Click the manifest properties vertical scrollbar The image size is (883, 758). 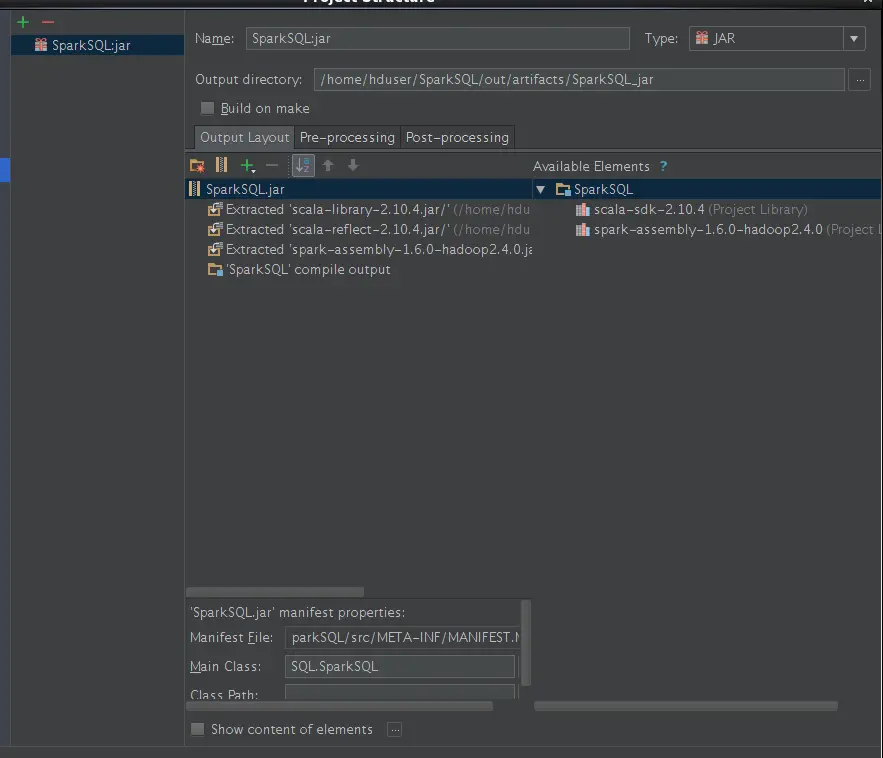[x=525, y=643]
